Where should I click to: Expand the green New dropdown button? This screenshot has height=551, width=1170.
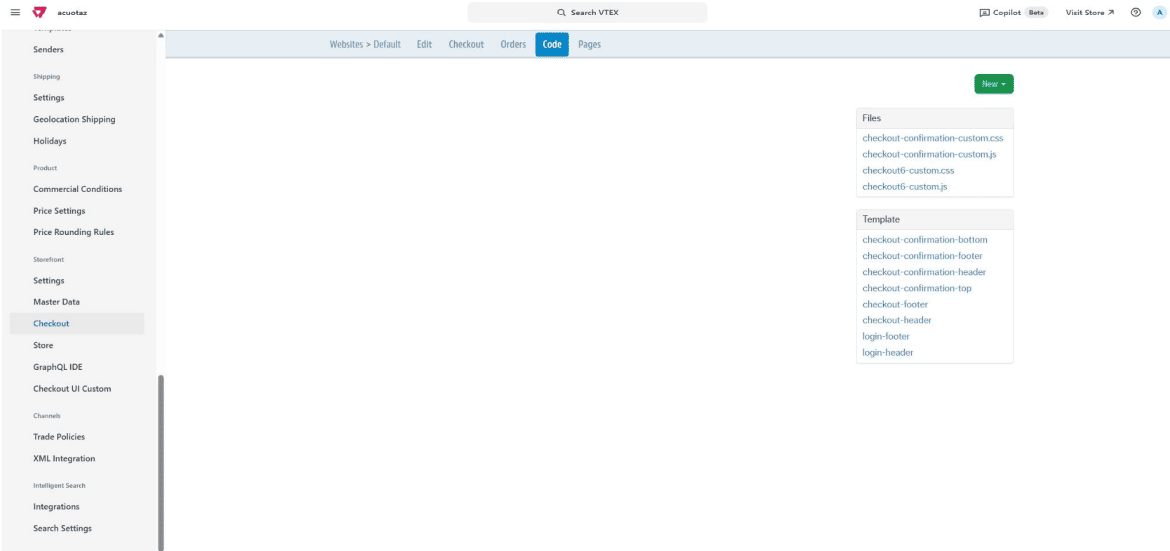click(x=993, y=84)
